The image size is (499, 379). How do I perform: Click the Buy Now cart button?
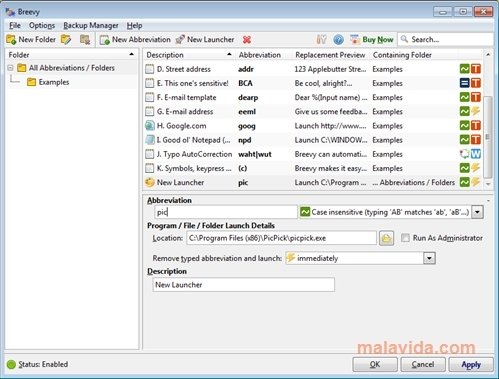[372, 40]
